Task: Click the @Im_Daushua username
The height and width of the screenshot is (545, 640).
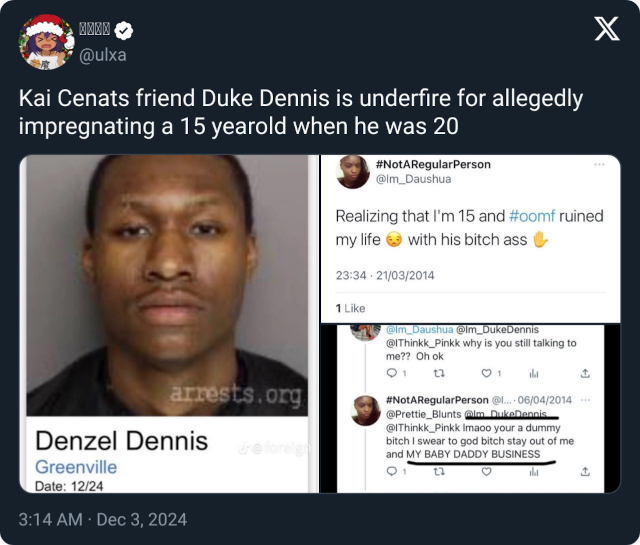Action: [x=413, y=179]
